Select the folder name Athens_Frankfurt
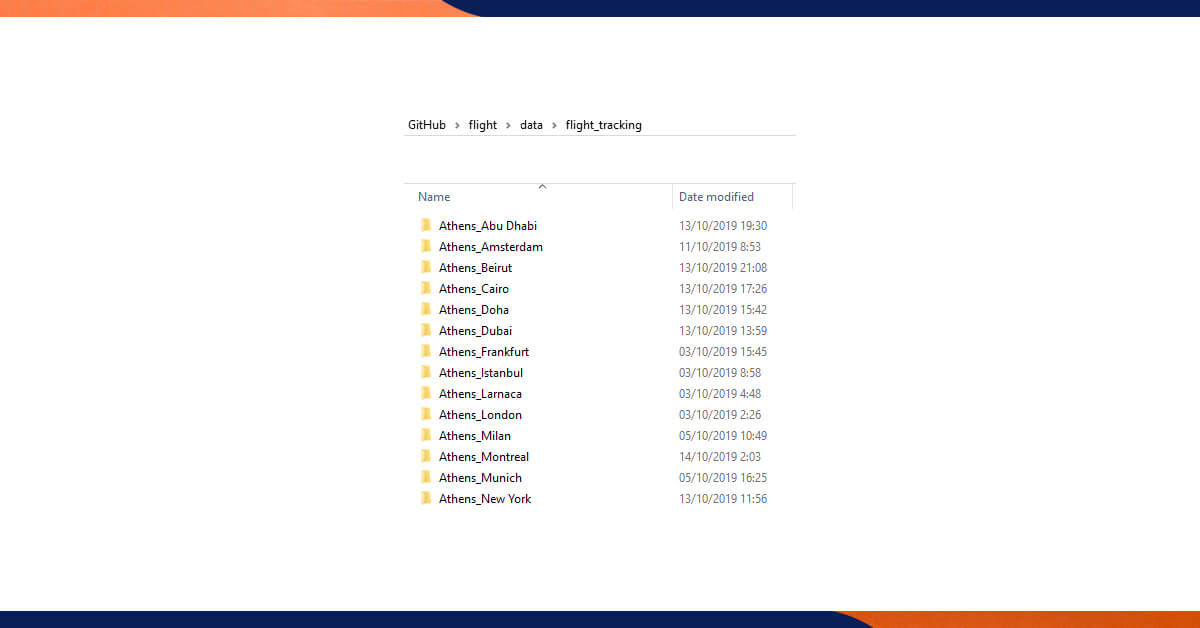 click(x=484, y=352)
